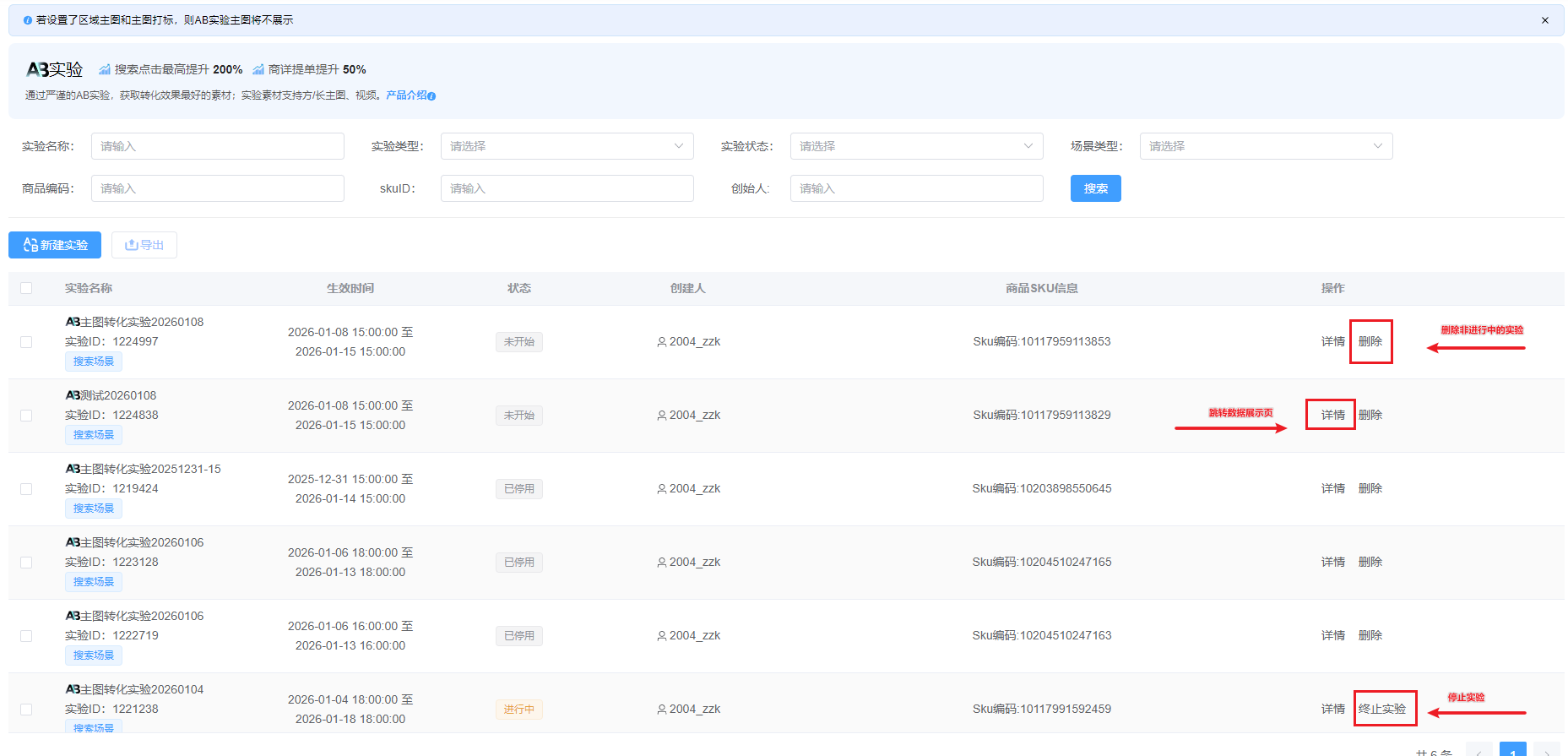Click the info icon beside 产品介绍

pyautogui.click(x=431, y=96)
